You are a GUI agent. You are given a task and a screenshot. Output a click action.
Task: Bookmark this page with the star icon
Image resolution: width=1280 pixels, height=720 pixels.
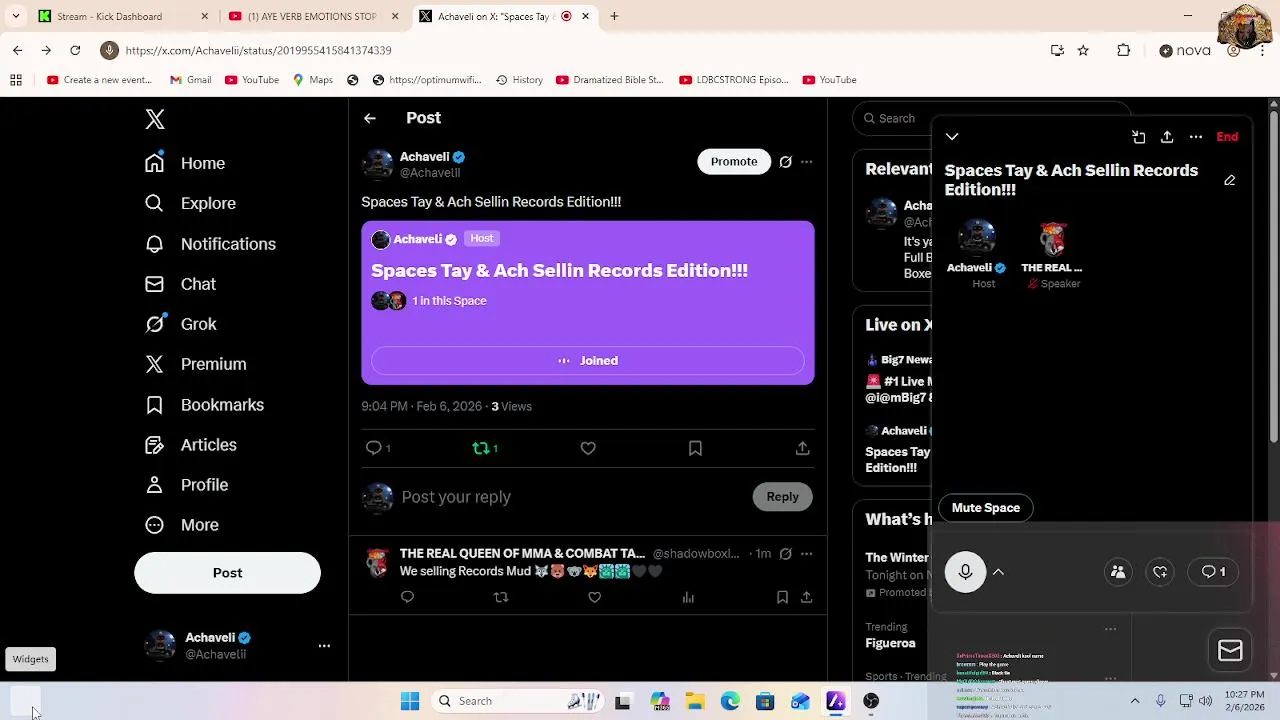(1083, 50)
